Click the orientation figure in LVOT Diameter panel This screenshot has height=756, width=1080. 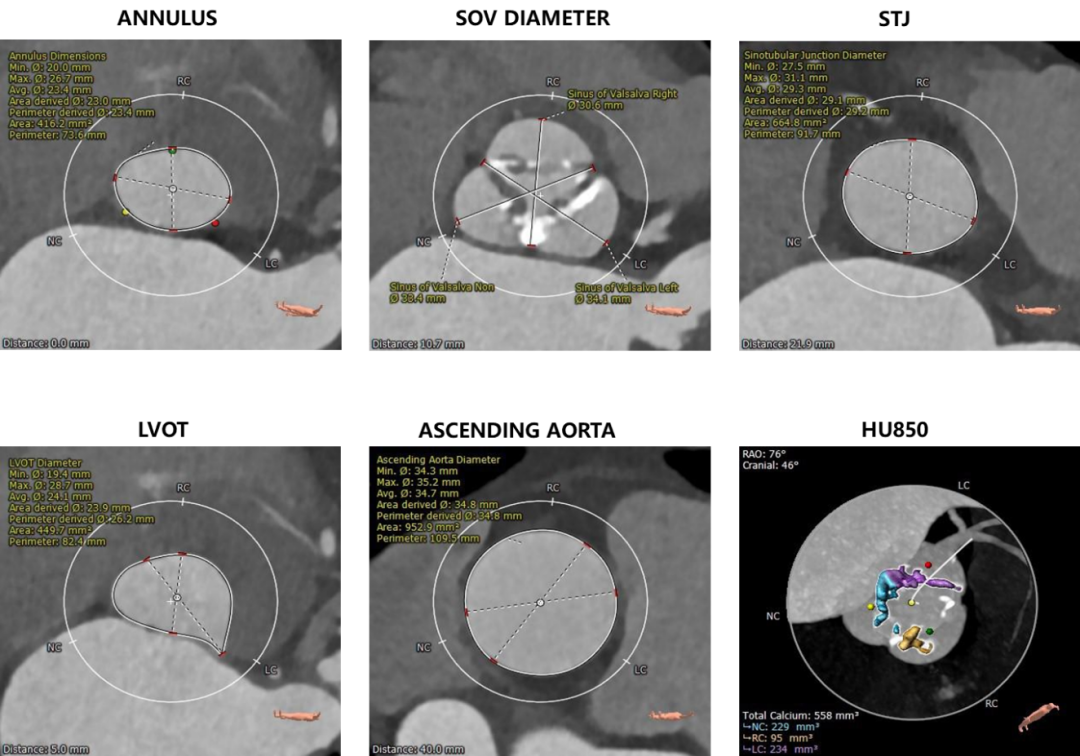[x=299, y=715]
